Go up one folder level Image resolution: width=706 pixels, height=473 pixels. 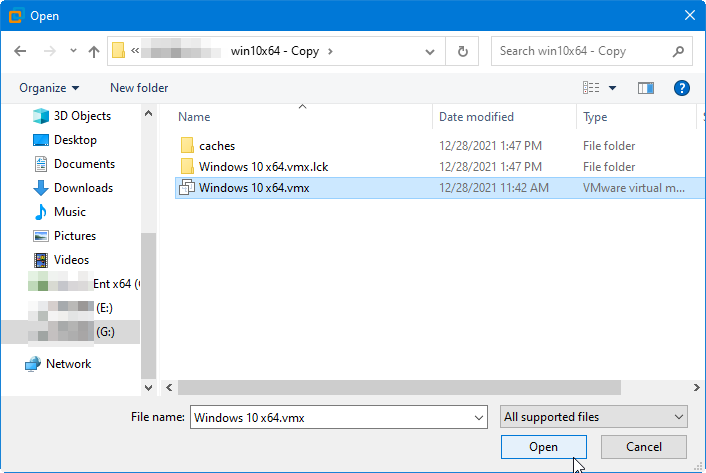(x=94, y=51)
